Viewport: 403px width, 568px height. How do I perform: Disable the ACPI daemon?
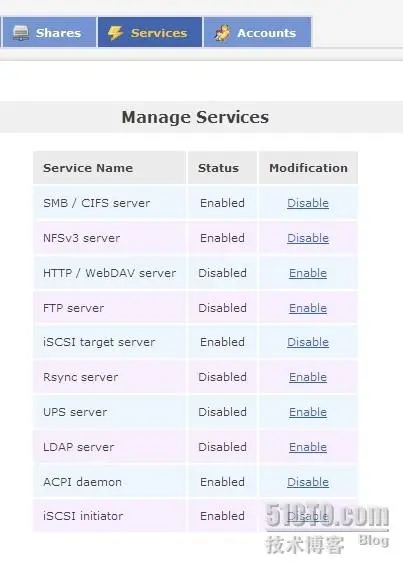(x=308, y=482)
